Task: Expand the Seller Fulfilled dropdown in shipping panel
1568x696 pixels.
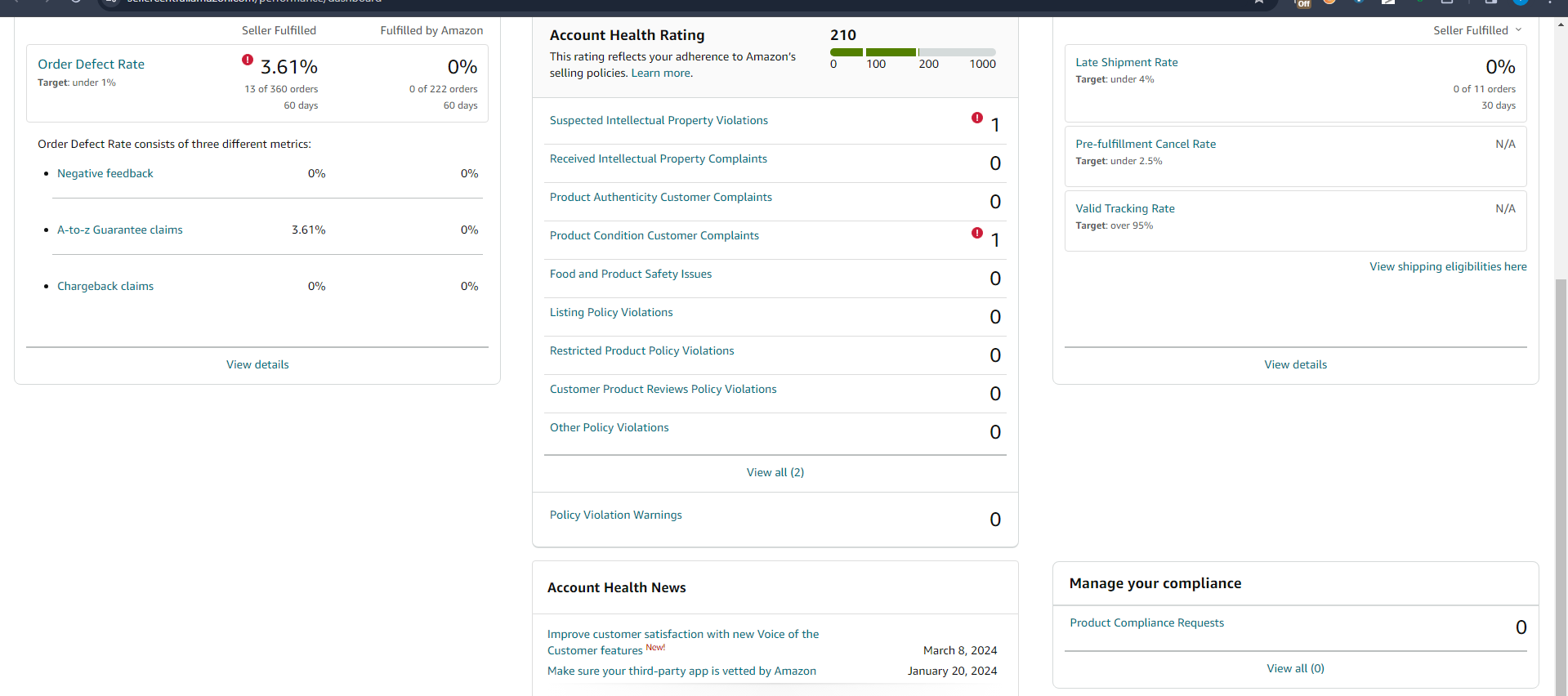Action: [1477, 30]
